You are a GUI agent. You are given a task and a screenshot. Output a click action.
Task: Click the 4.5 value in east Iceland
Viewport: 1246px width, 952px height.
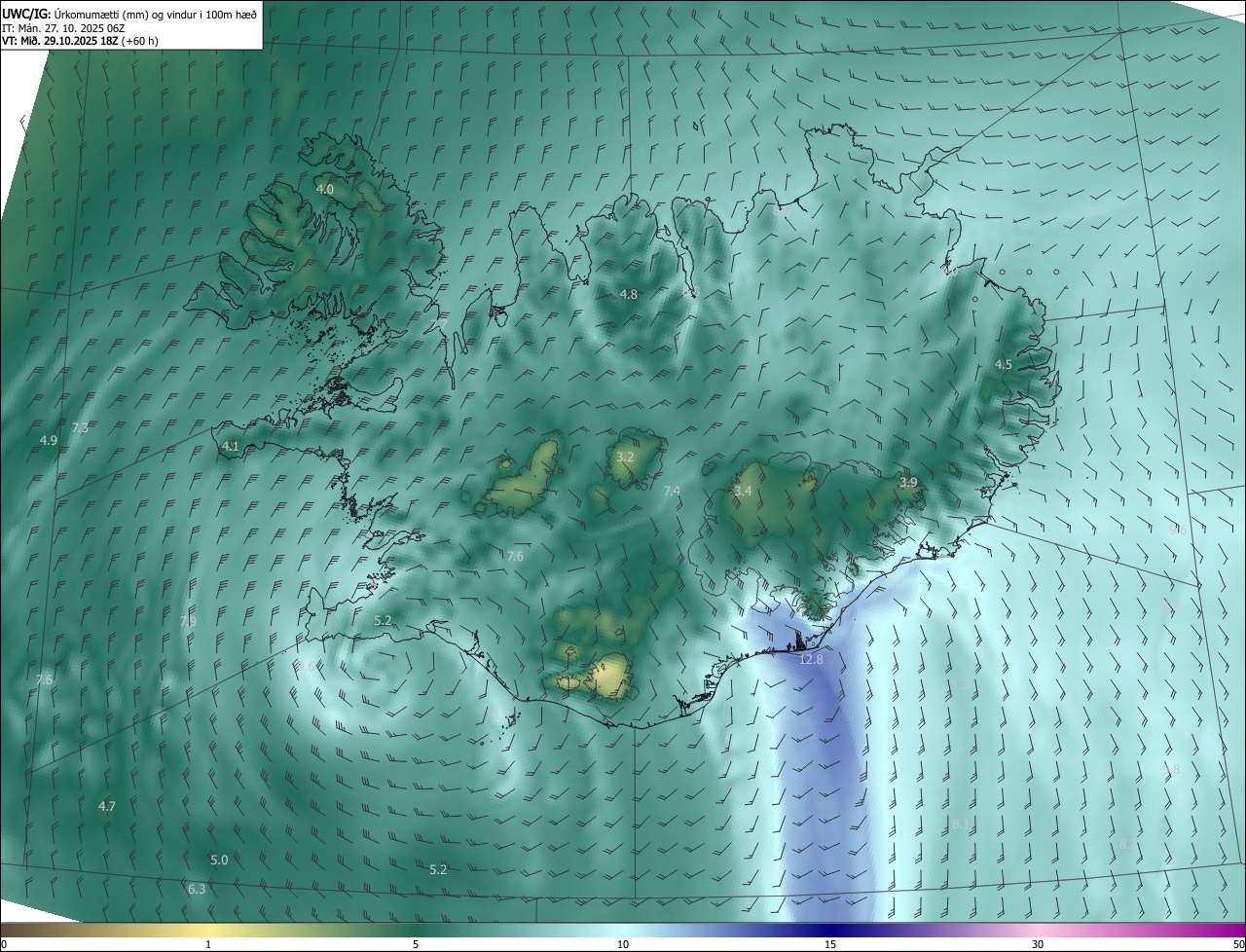point(1004,364)
